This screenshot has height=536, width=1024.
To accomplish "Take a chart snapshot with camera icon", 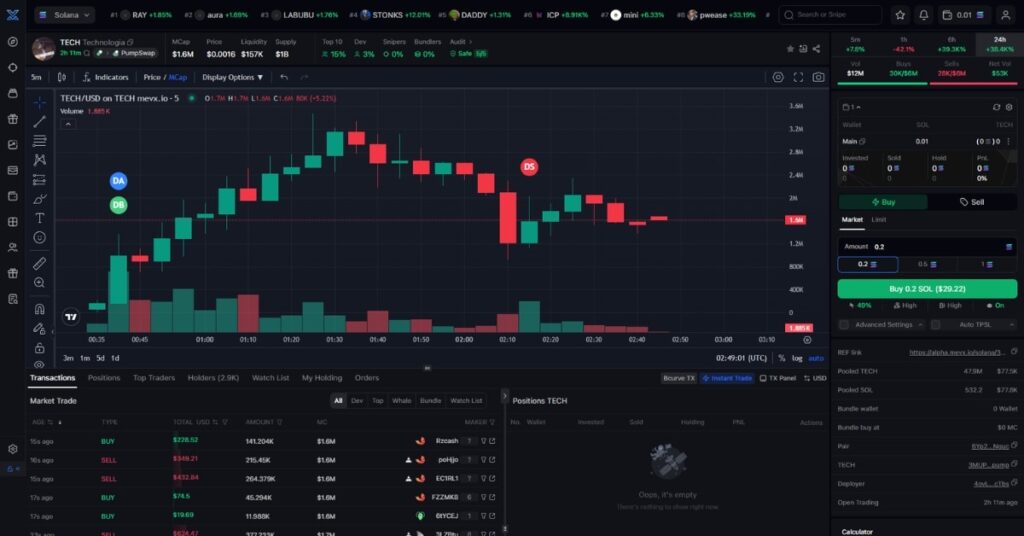I will [x=818, y=77].
